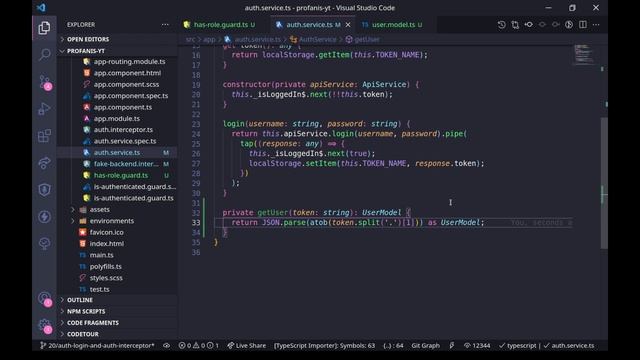Open app.module.ts in file tree
640x360 pixels.
point(117,118)
